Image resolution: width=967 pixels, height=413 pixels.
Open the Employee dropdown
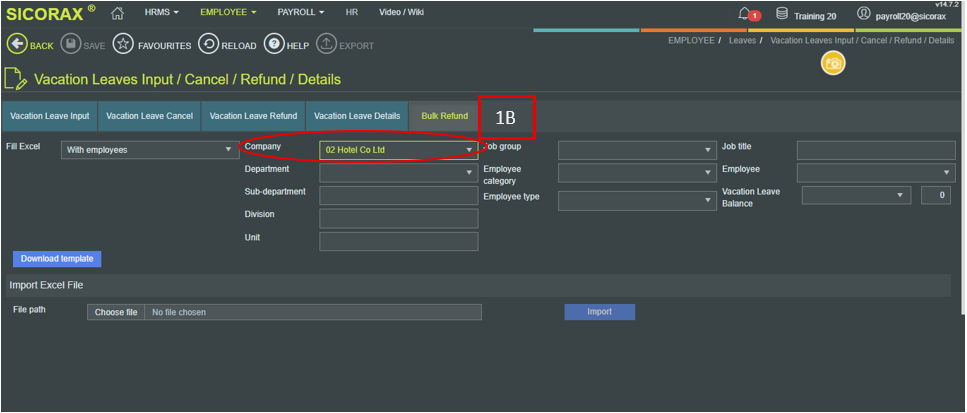(x=876, y=173)
